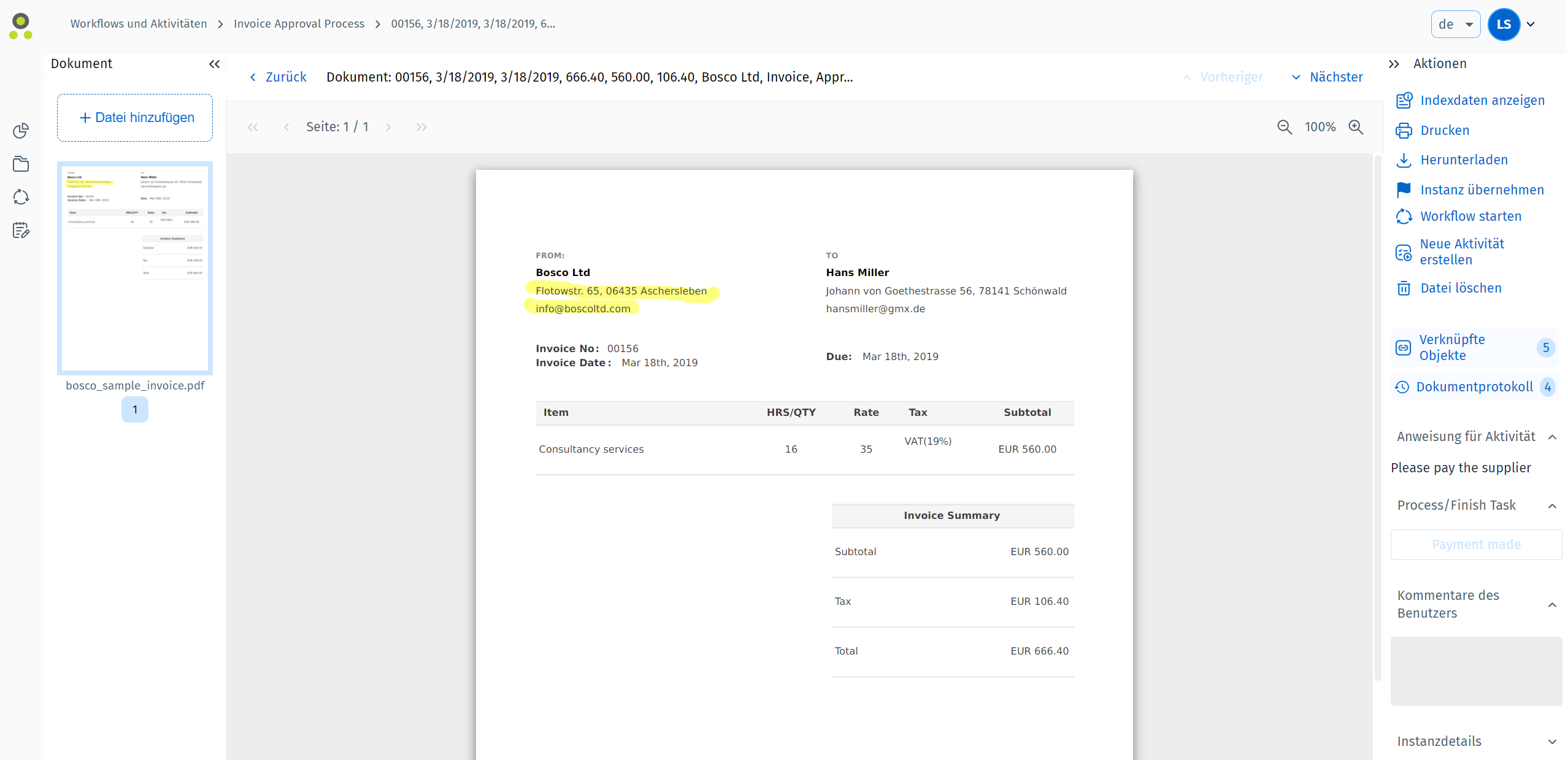Open the folders sidebar icon
Viewport: 1568px width, 760px height.
click(21, 164)
